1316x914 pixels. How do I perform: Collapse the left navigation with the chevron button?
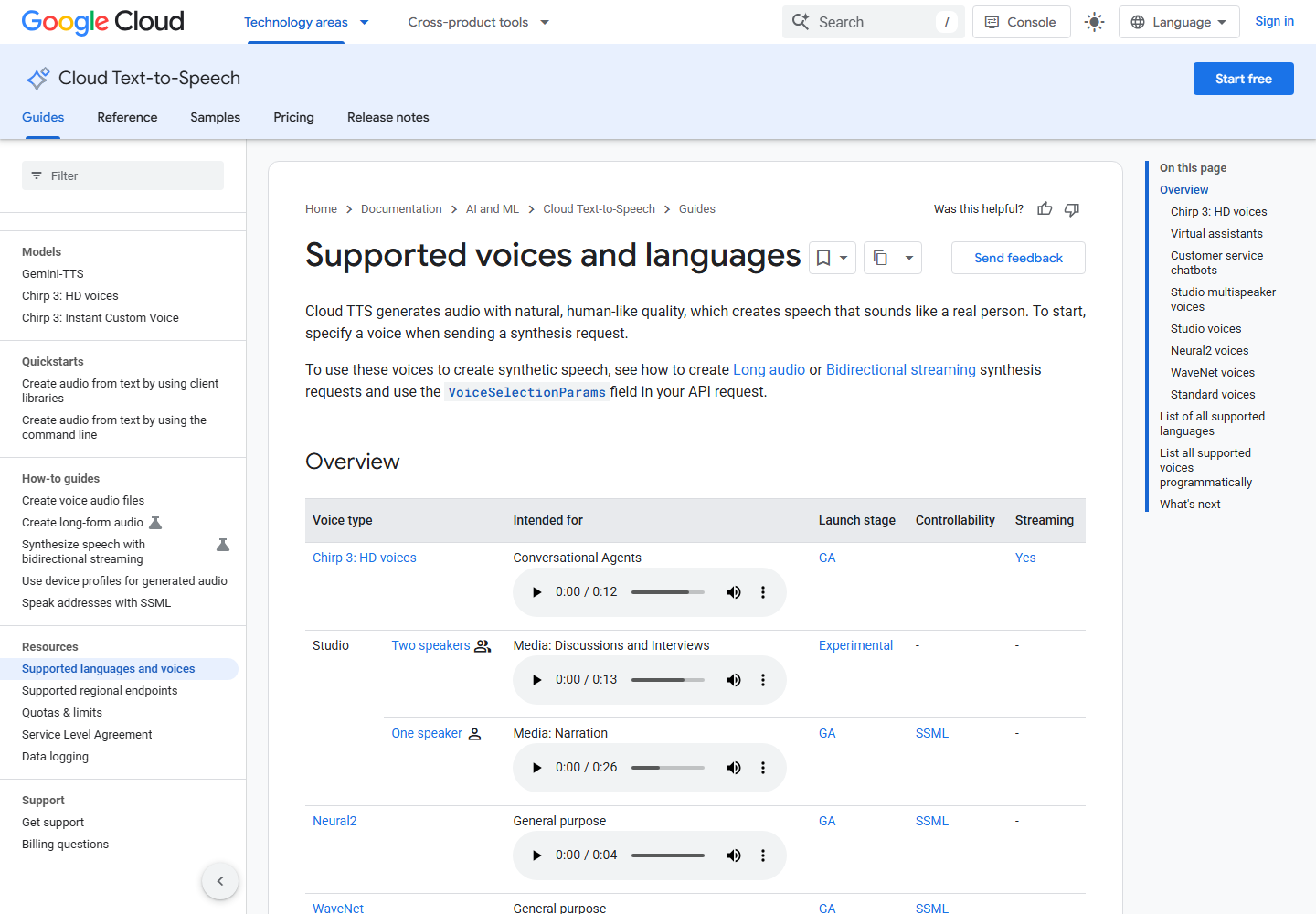pyautogui.click(x=220, y=881)
